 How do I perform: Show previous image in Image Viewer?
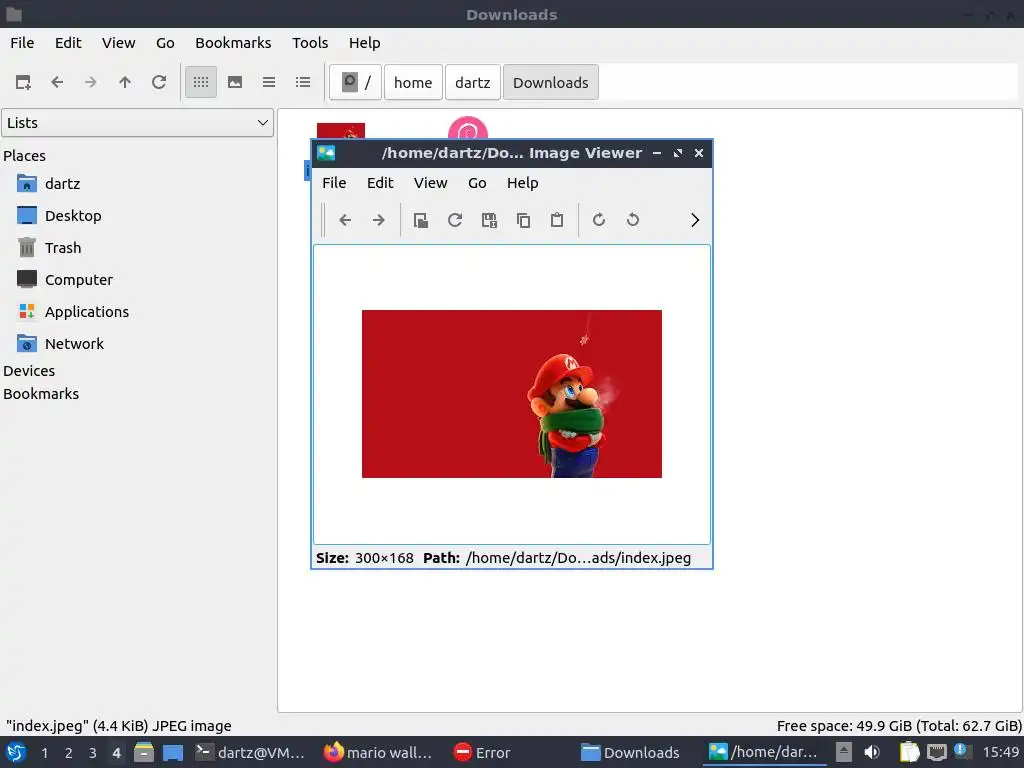coord(345,220)
